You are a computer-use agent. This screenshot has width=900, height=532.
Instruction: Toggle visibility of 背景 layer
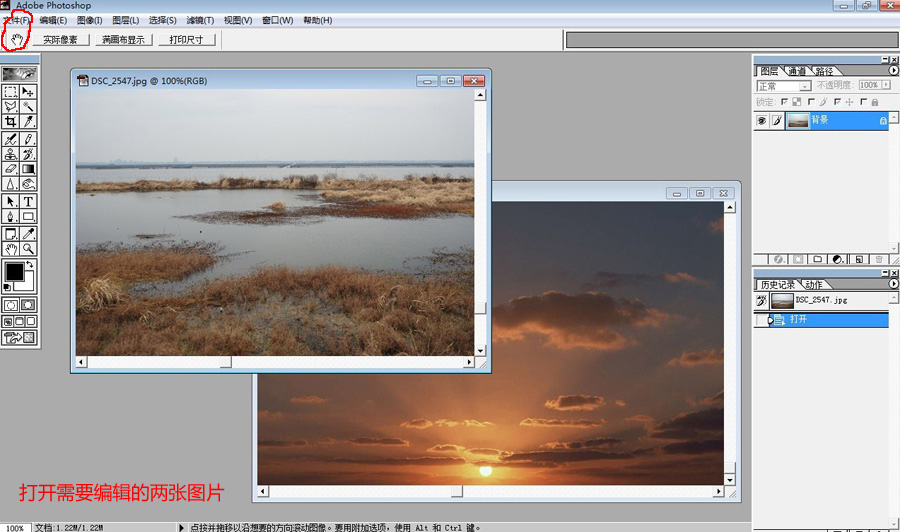[x=762, y=121]
